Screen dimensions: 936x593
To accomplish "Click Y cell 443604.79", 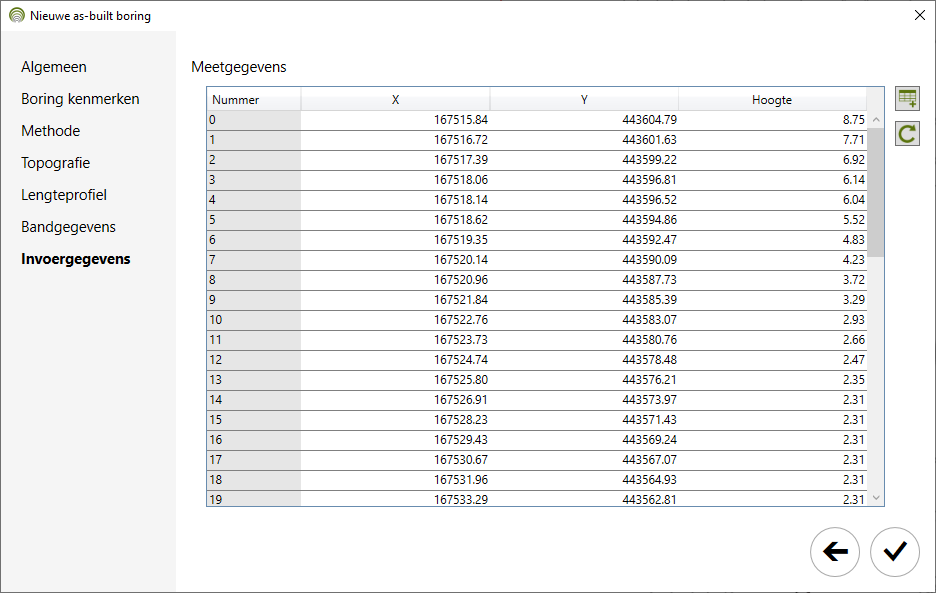I will click(584, 120).
